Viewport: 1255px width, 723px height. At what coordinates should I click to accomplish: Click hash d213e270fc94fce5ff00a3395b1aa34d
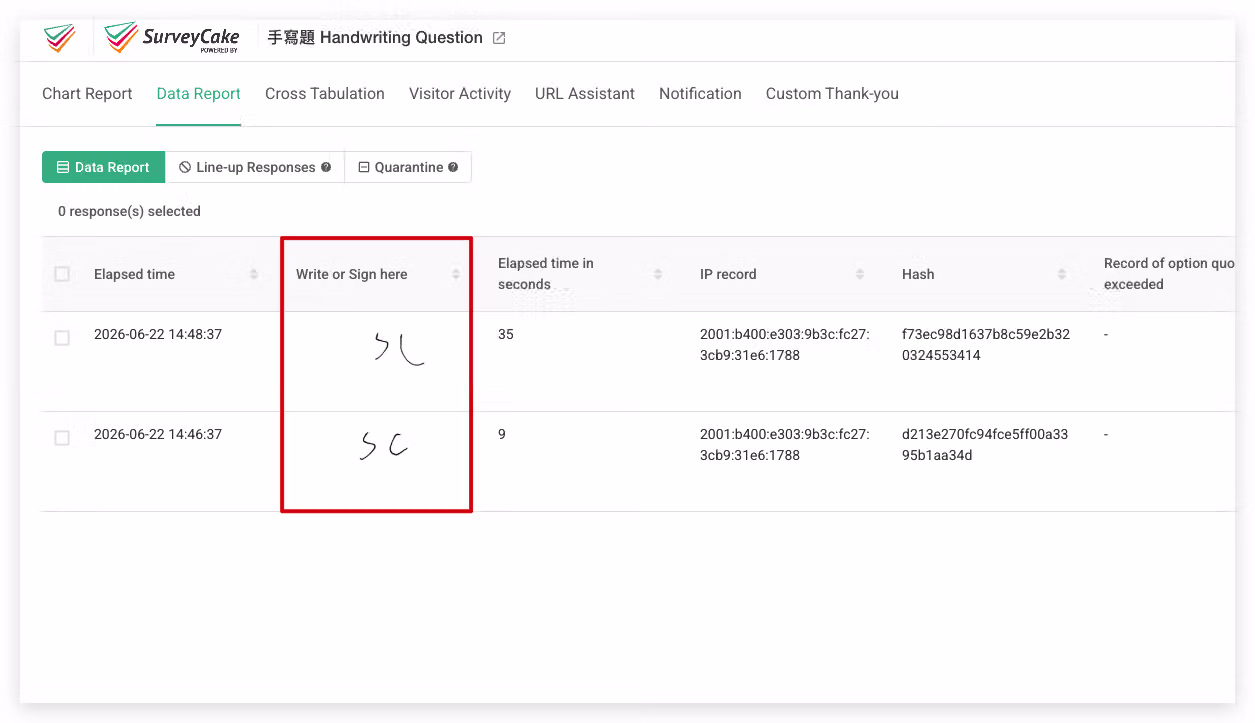pos(985,445)
